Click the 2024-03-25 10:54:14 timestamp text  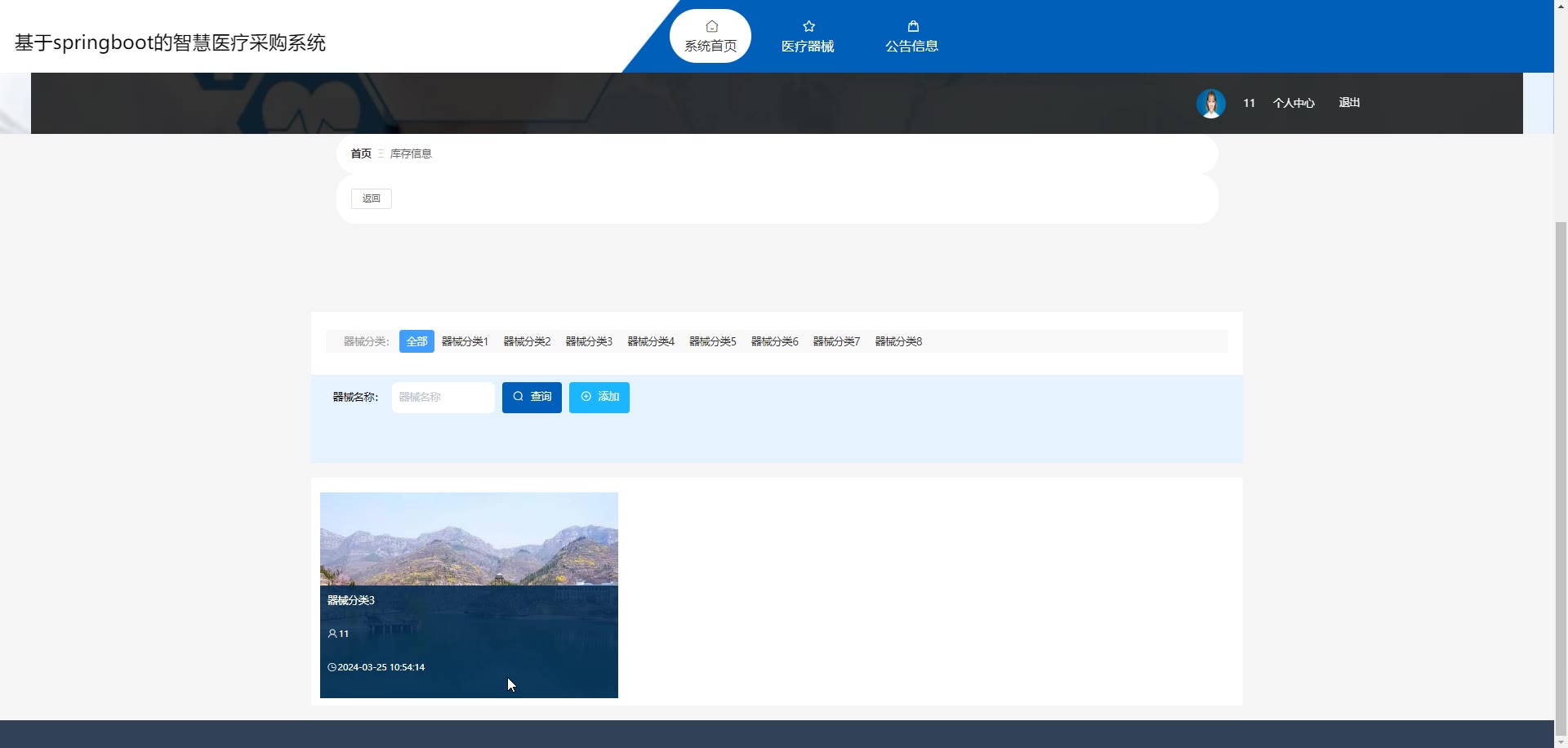click(x=381, y=667)
